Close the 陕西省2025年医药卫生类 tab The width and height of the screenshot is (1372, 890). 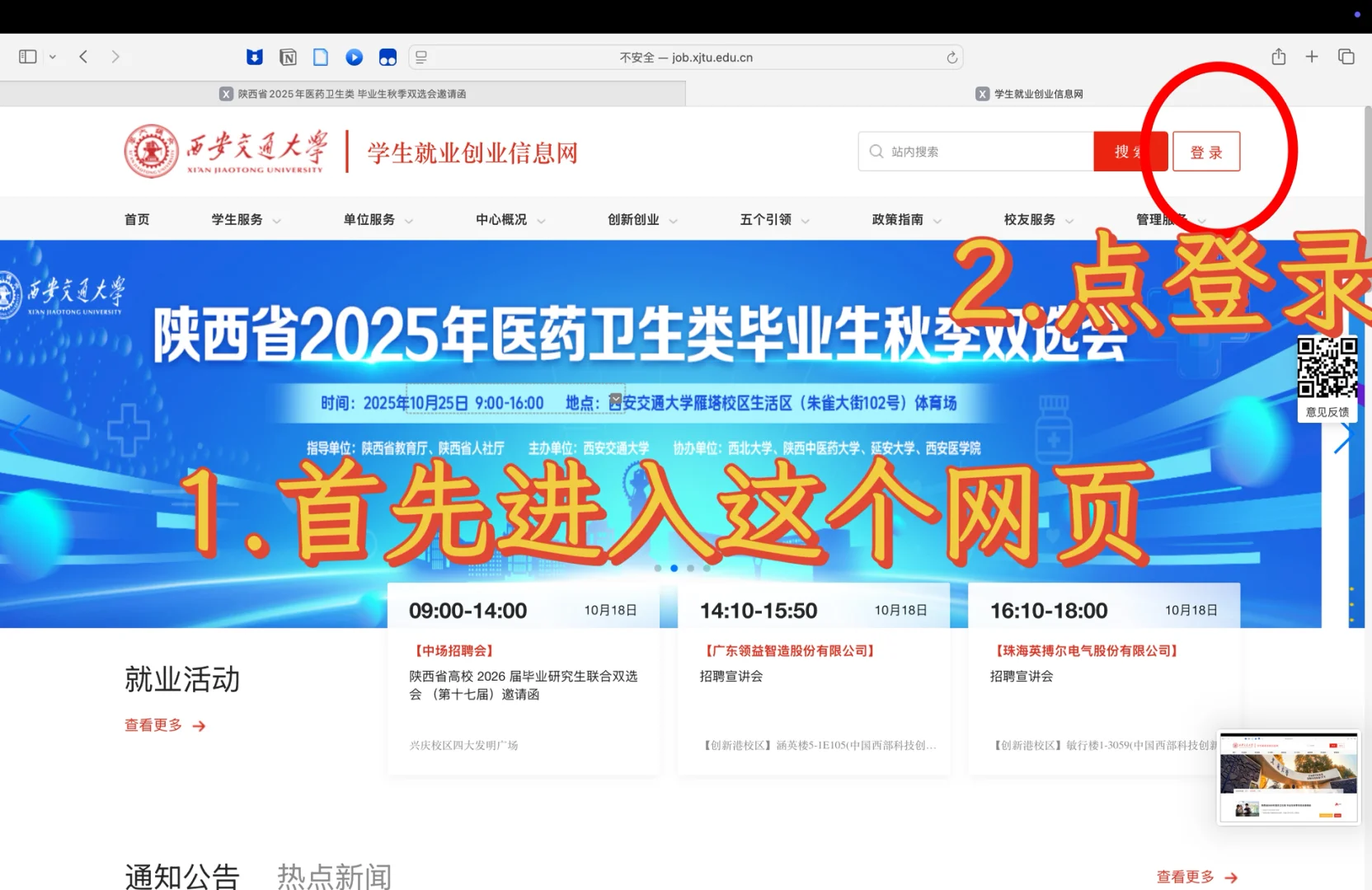(x=226, y=94)
